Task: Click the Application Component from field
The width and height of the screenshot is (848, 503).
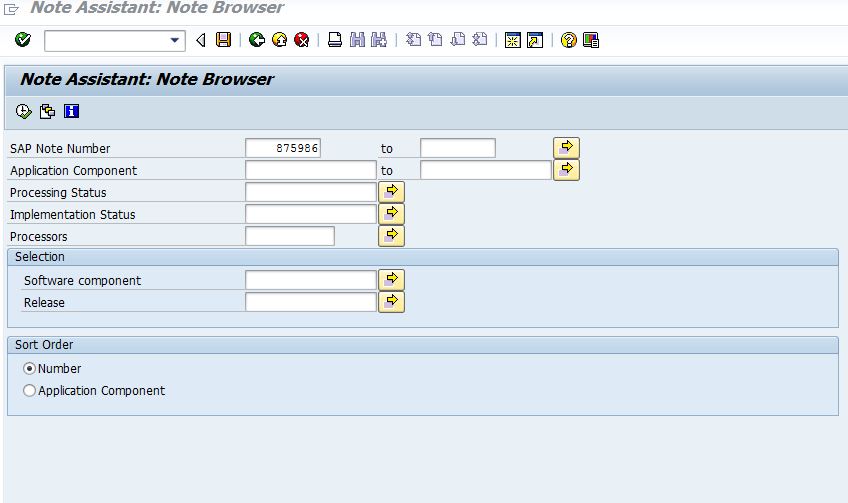Action: (x=310, y=170)
